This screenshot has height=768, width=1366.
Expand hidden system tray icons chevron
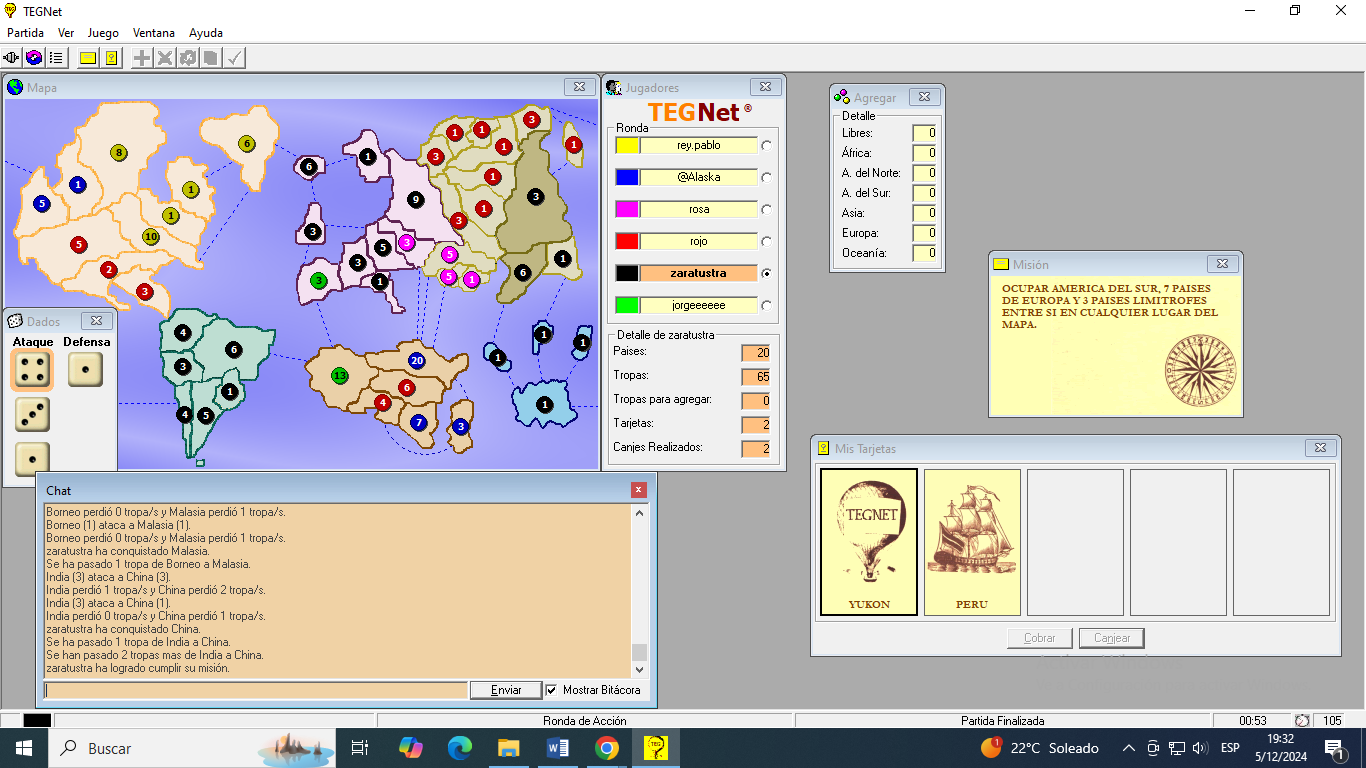[x=1129, y=748]
